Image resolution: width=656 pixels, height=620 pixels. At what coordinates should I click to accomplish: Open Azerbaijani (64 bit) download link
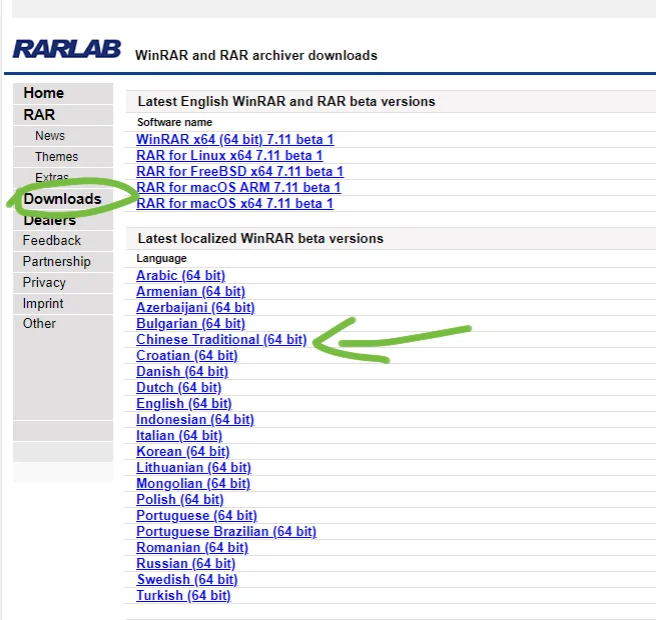click(195, 307)
